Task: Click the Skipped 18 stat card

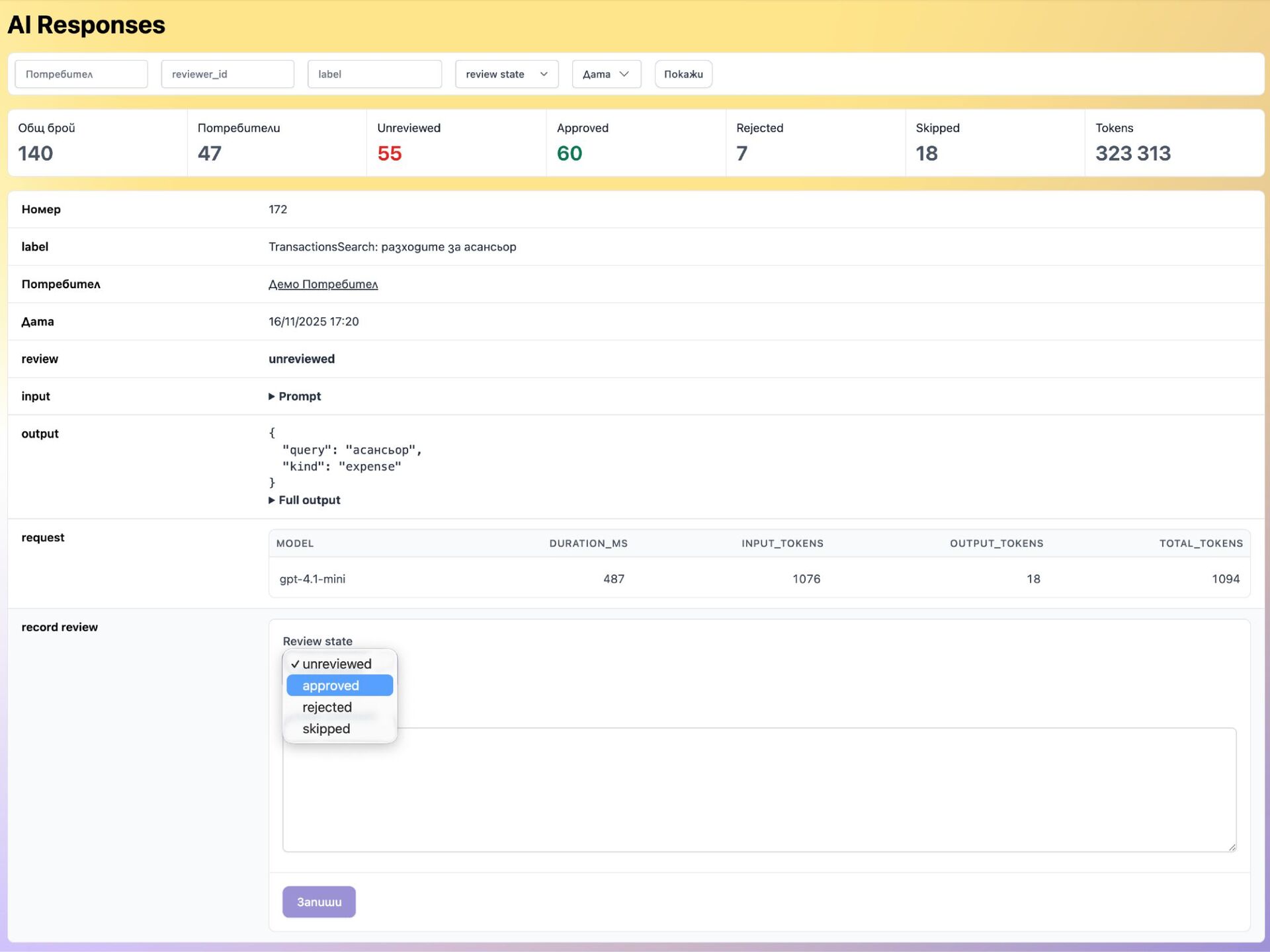Action: pyautogui.click(x=995, y=143)
